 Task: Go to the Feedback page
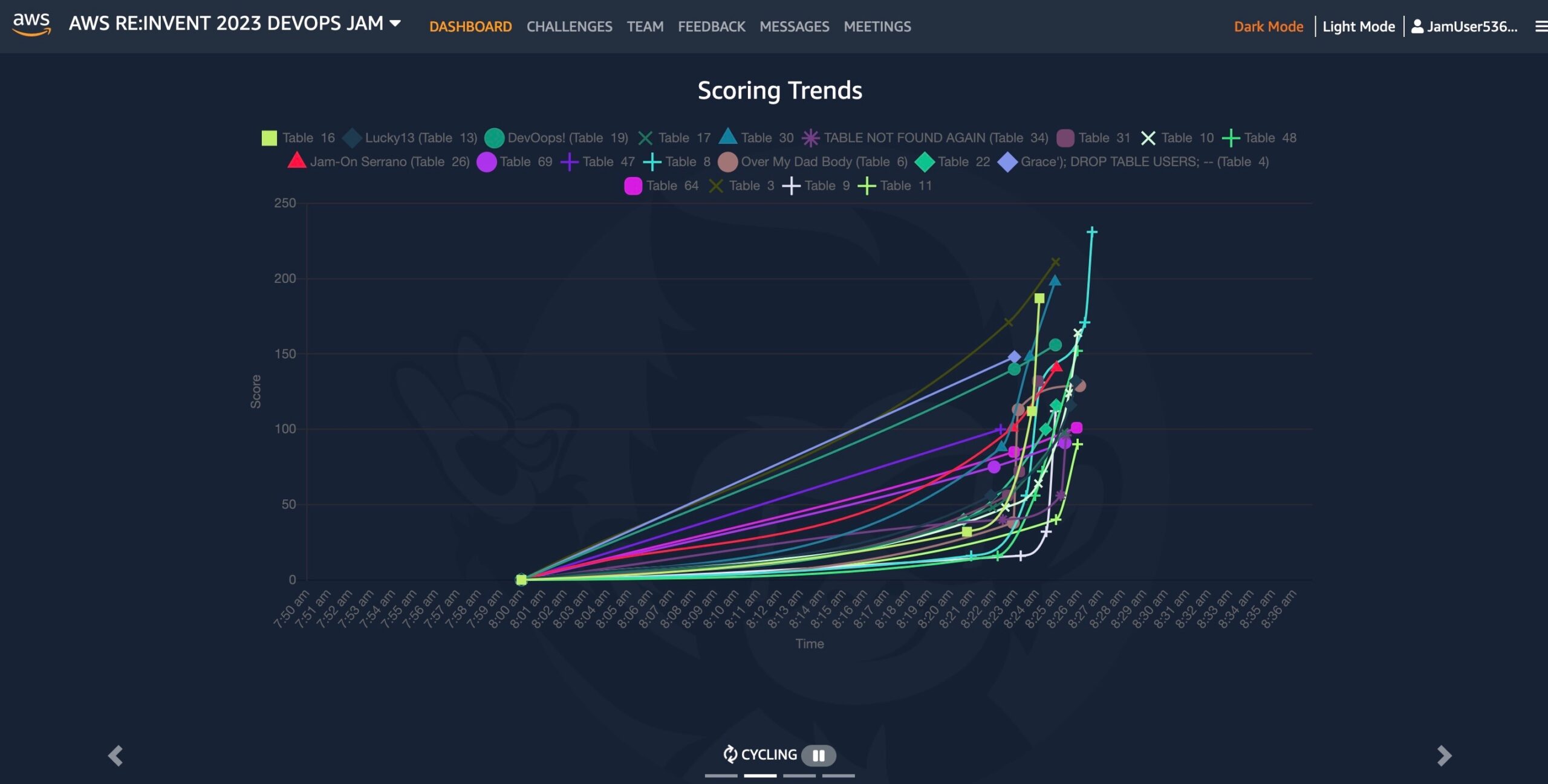click(x=711, y=27)
